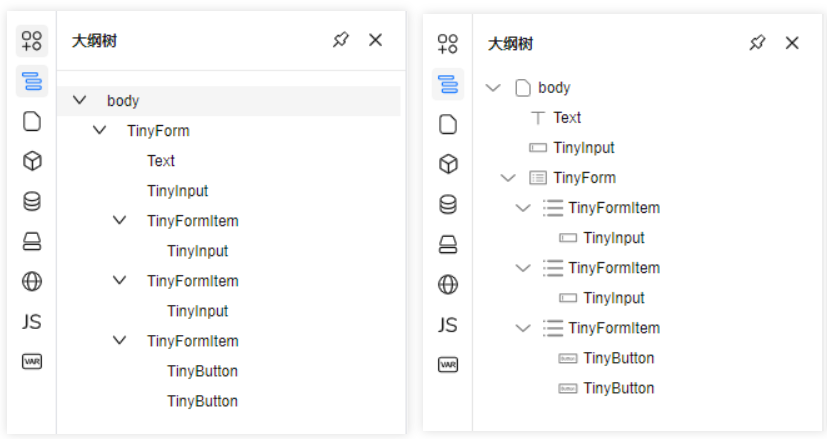Collapse the TinyForm node in left tree

pyautogui.click(x=100, y=130)
